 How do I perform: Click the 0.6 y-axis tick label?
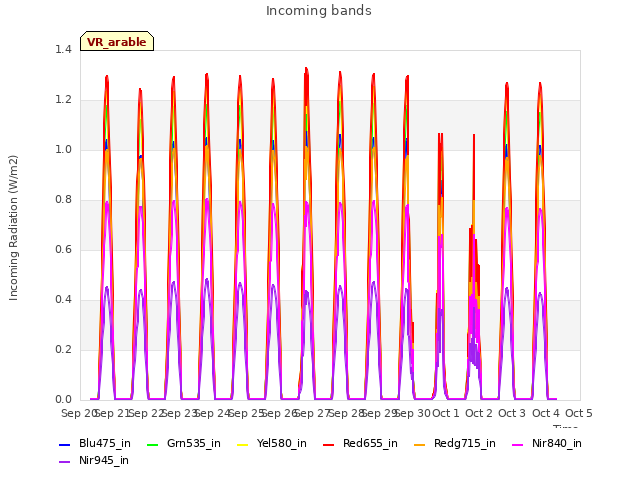tap(63, 249)
